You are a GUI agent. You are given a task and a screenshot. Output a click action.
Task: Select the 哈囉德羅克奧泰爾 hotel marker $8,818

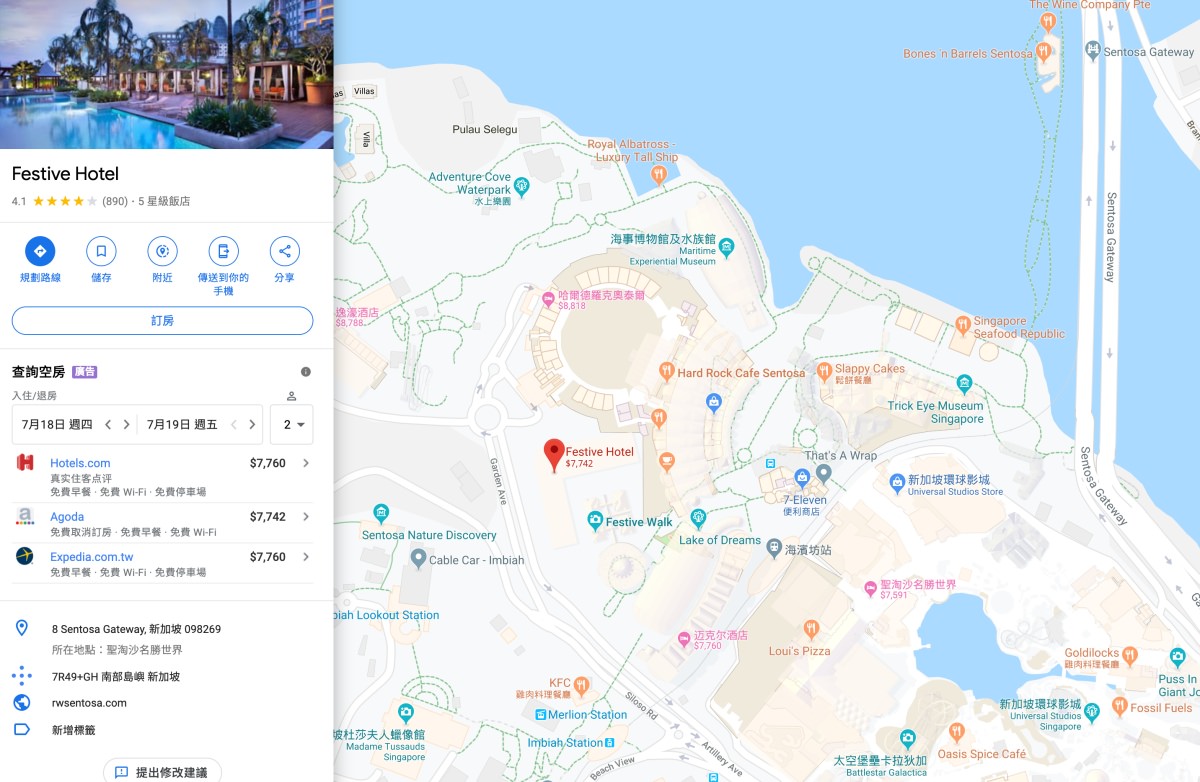pos(548,299)
